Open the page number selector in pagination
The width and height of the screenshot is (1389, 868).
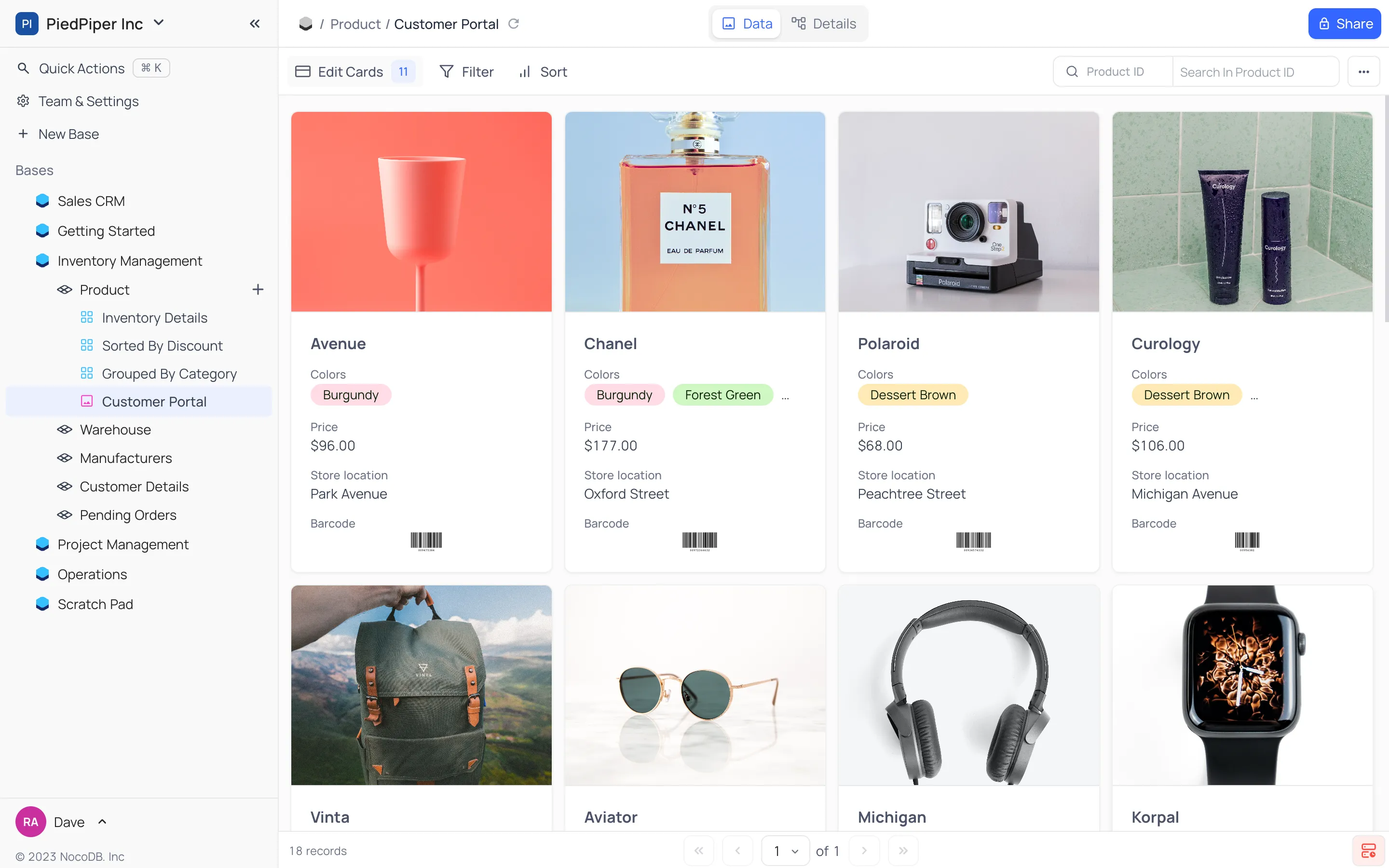(785, 851)
